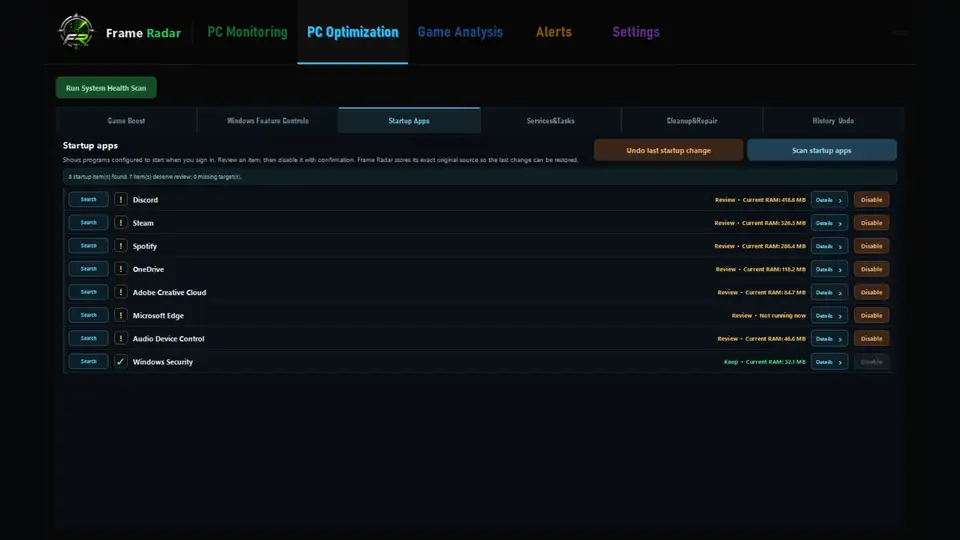Select the Startup Apps sub-tab
The image size is (960, 540).
(409, 121)
